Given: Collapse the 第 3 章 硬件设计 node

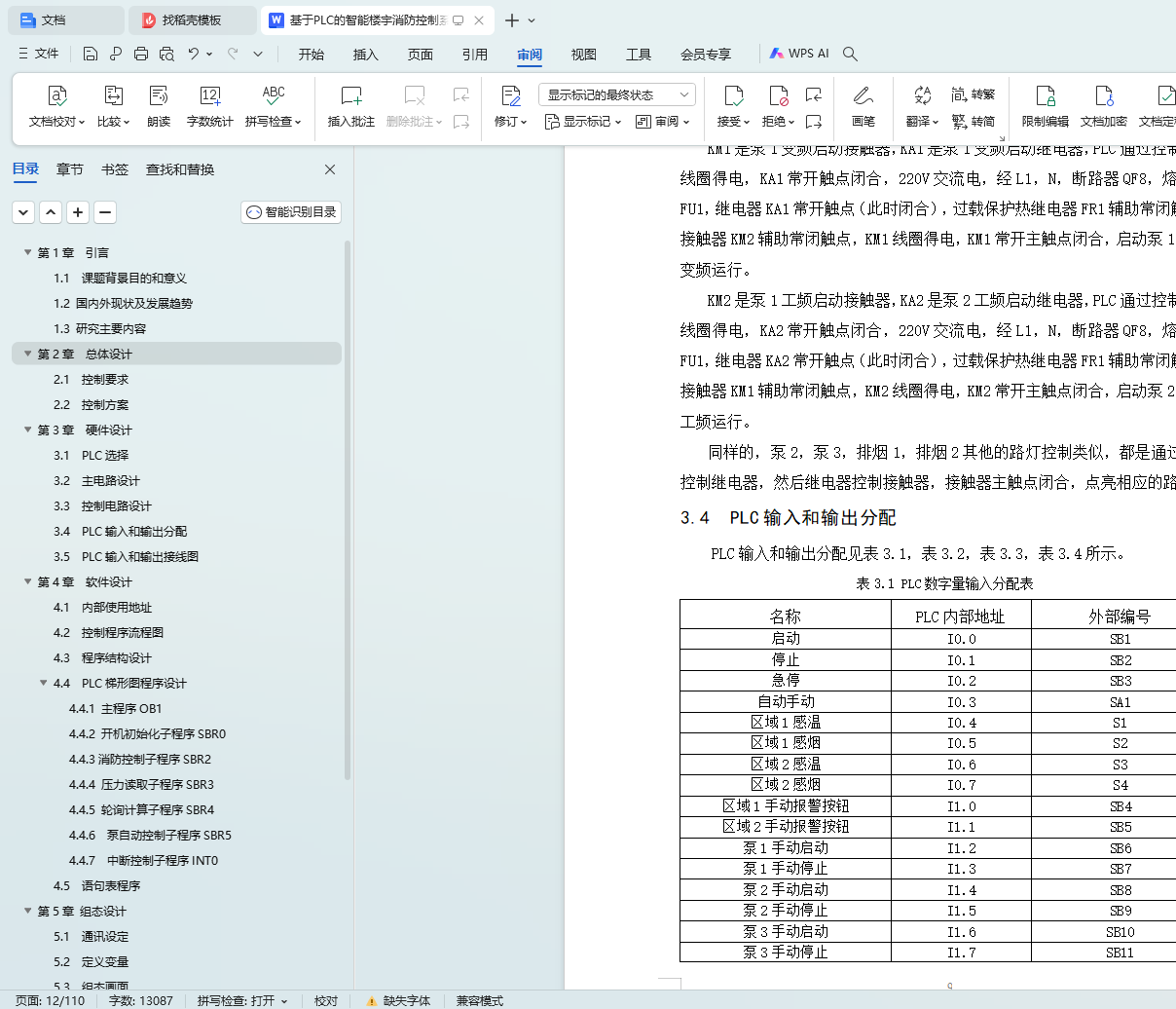Looking at the screenshot, I should pos(28,430).
